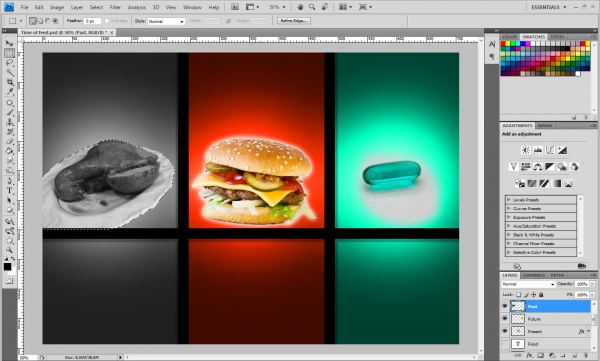Switch to the Styles tab
The width and height of the screenshot is (600, 361).
[x=557, y=37]
